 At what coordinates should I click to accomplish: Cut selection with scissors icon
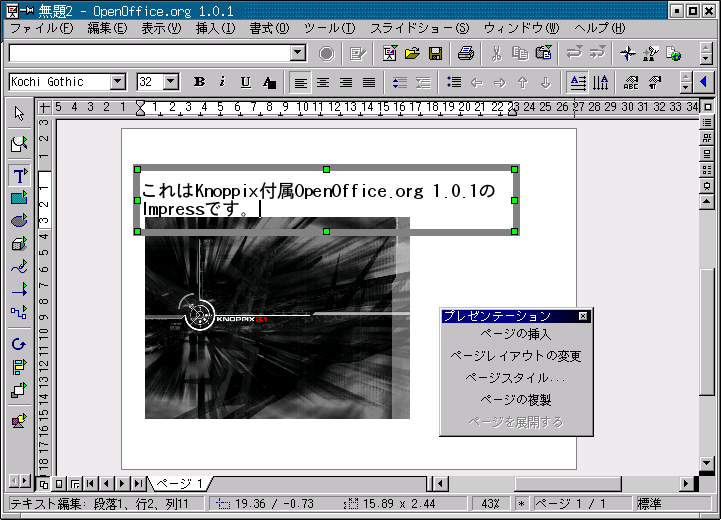tap(496, 54)
